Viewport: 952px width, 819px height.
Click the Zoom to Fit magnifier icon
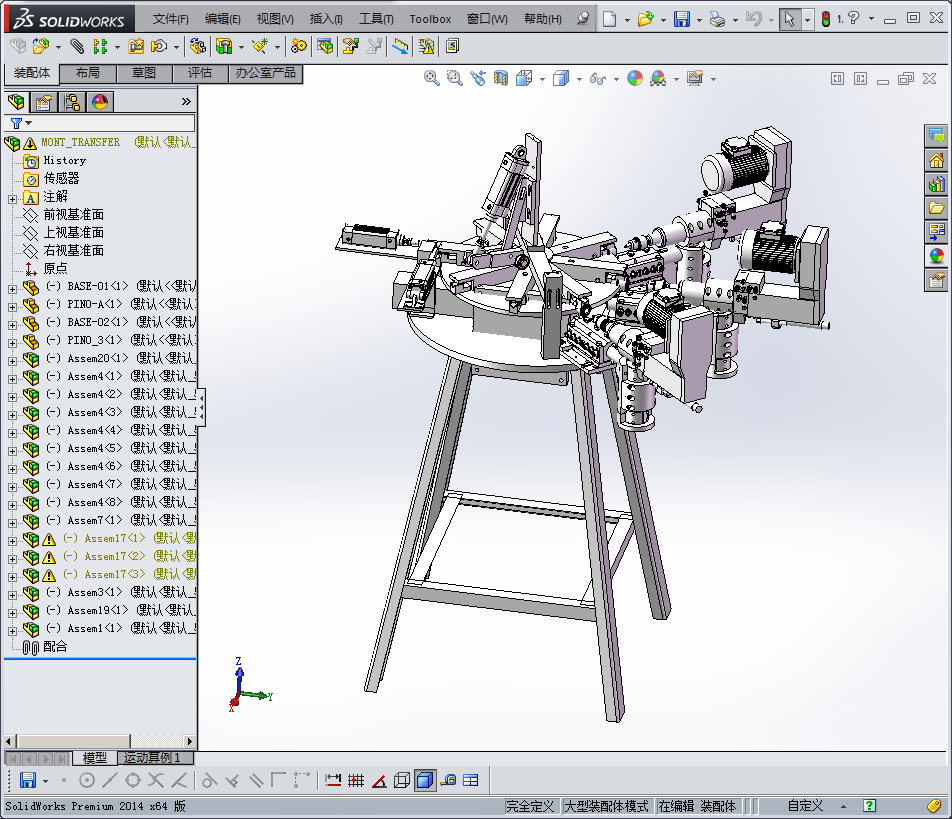click(x=432, y=79)
